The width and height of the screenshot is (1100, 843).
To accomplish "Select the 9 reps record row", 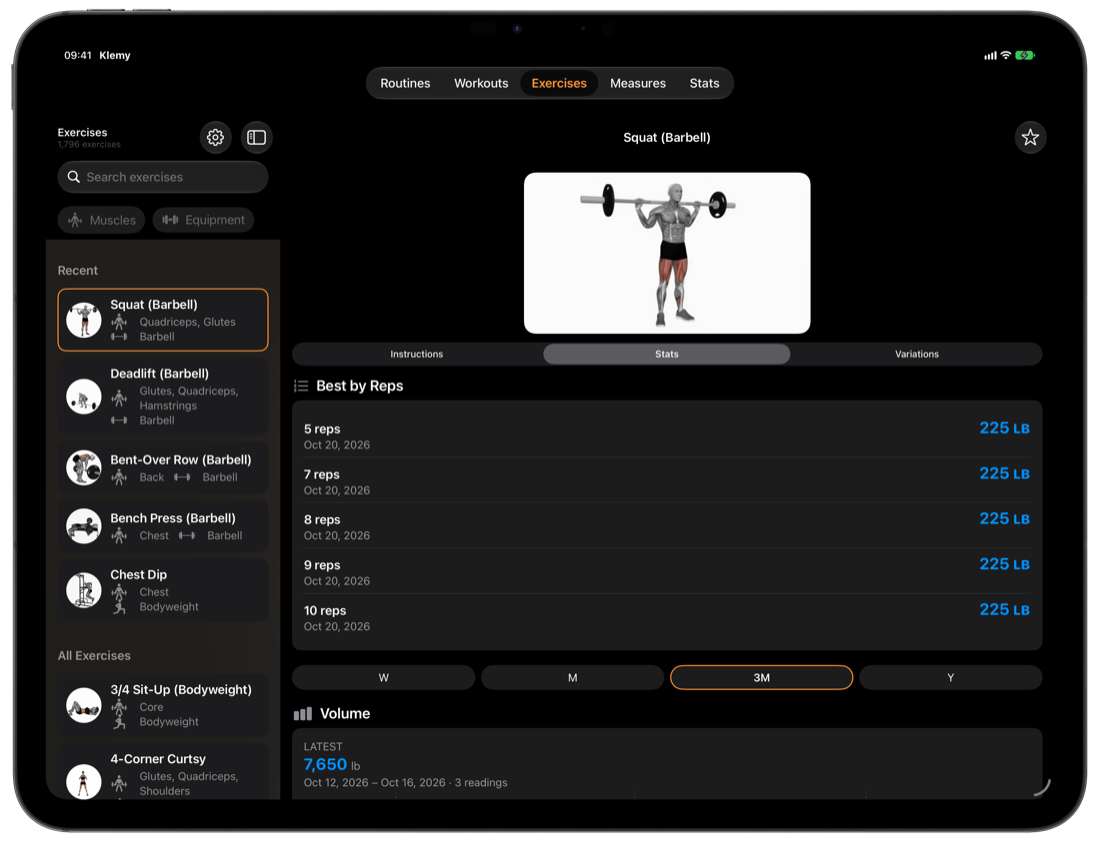I will 666,572.
